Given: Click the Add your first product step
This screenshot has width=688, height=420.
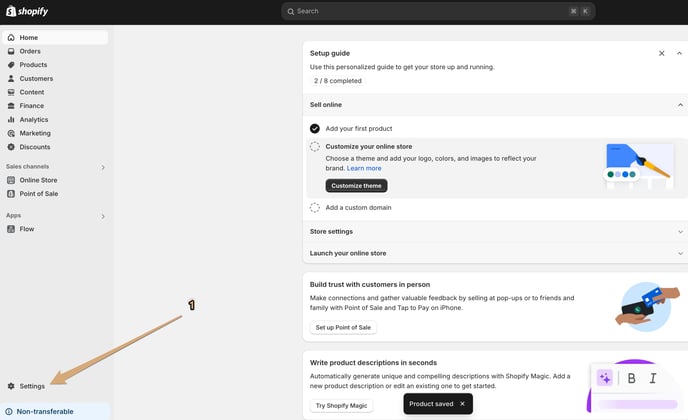Looking at the screenshot, I should pos(358,129).
